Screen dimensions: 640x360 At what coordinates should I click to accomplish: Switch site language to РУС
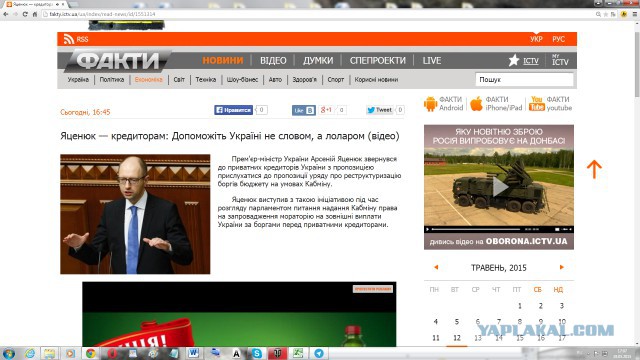point(559,39)
